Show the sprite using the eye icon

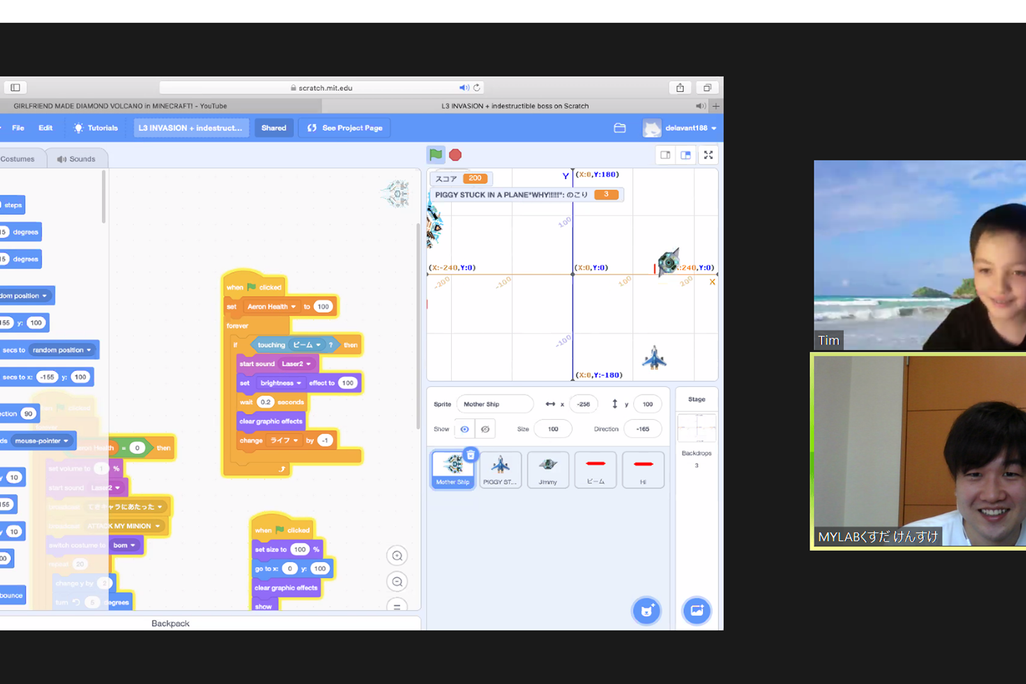tap(465, 429)
